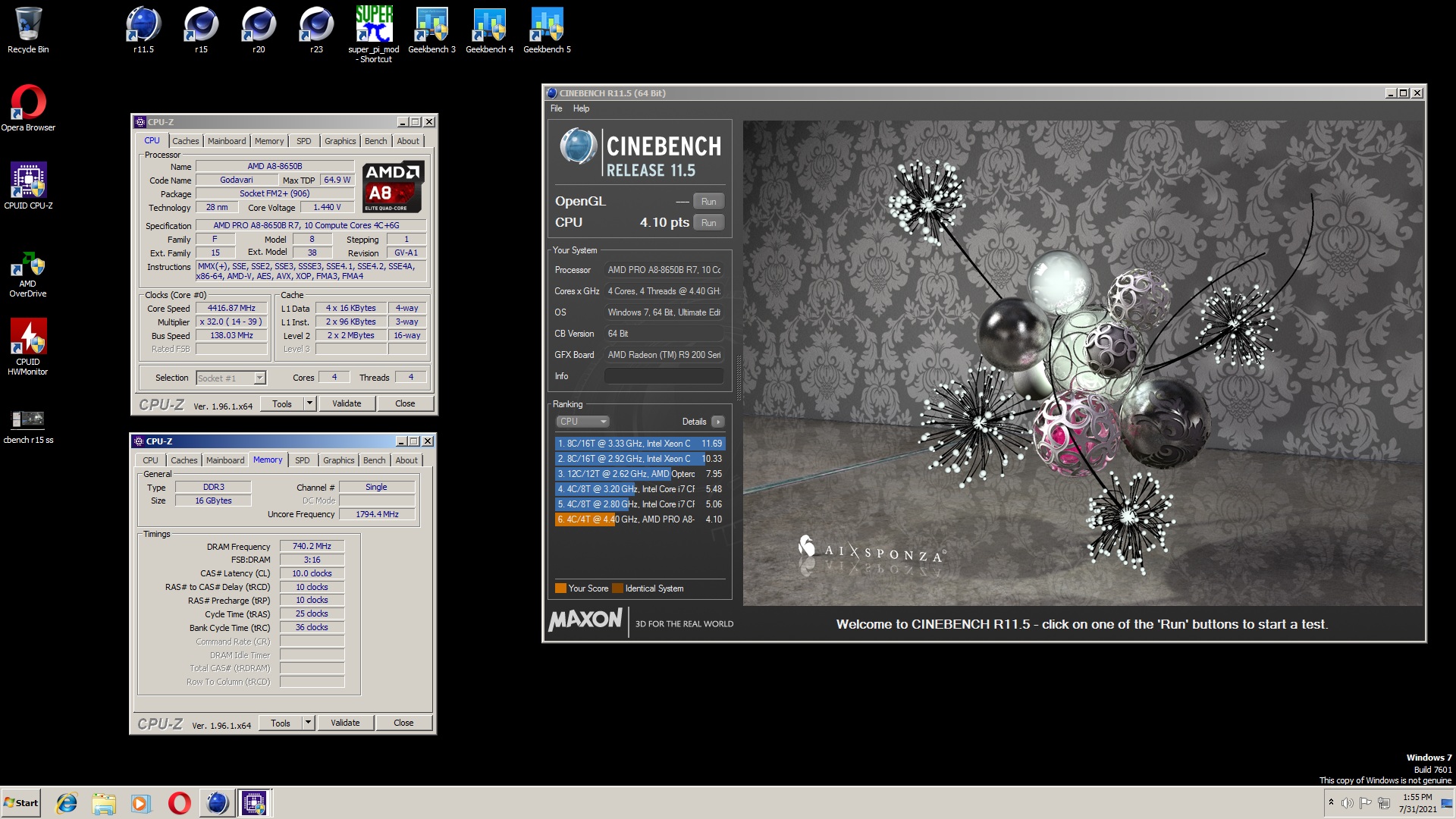Image resolution: width=1456 pixels, height=819 pixels.
Task: Open Windows Explorer from the taskbar
Action: (x=104, y=803)
